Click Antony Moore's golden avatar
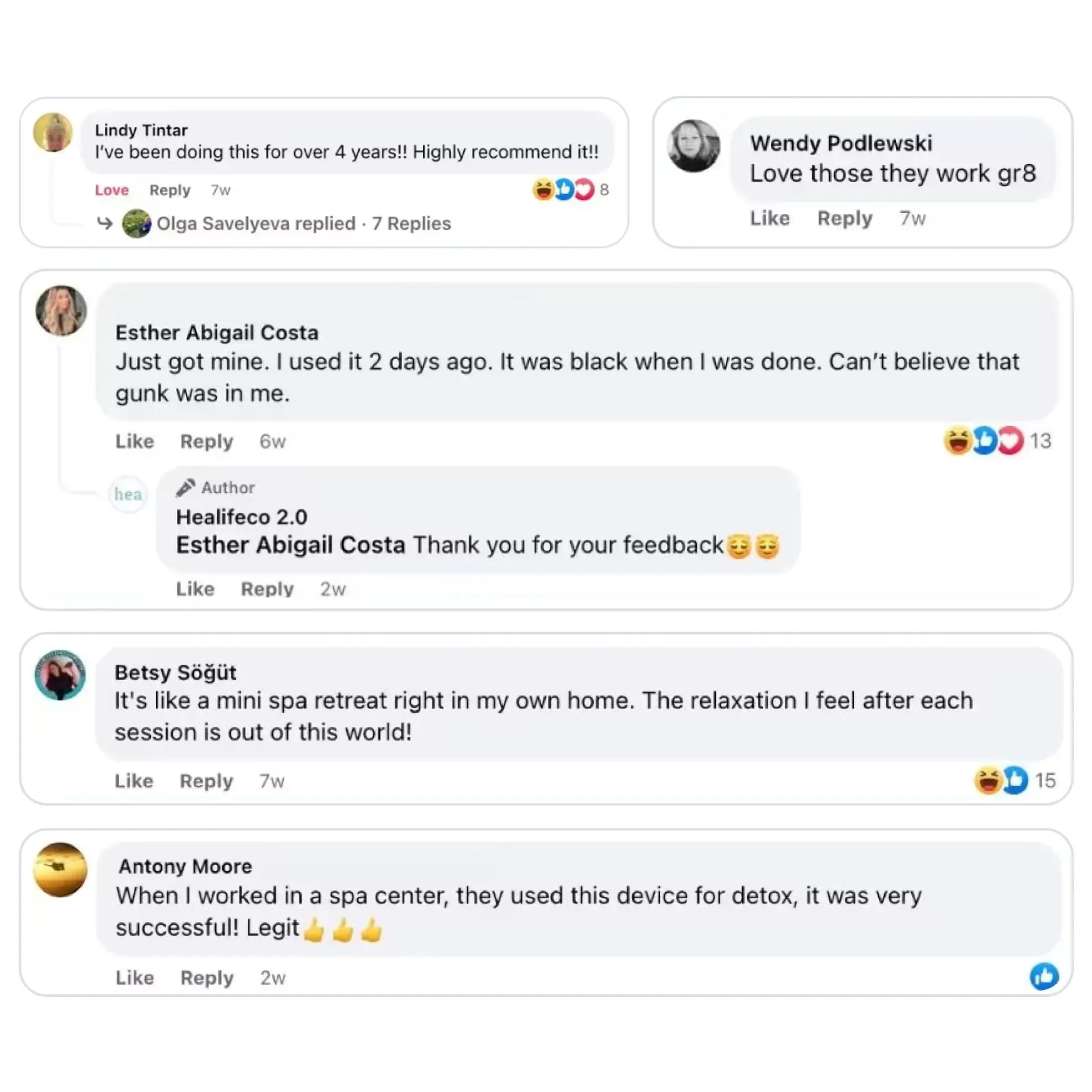 (x=60, y=869)
